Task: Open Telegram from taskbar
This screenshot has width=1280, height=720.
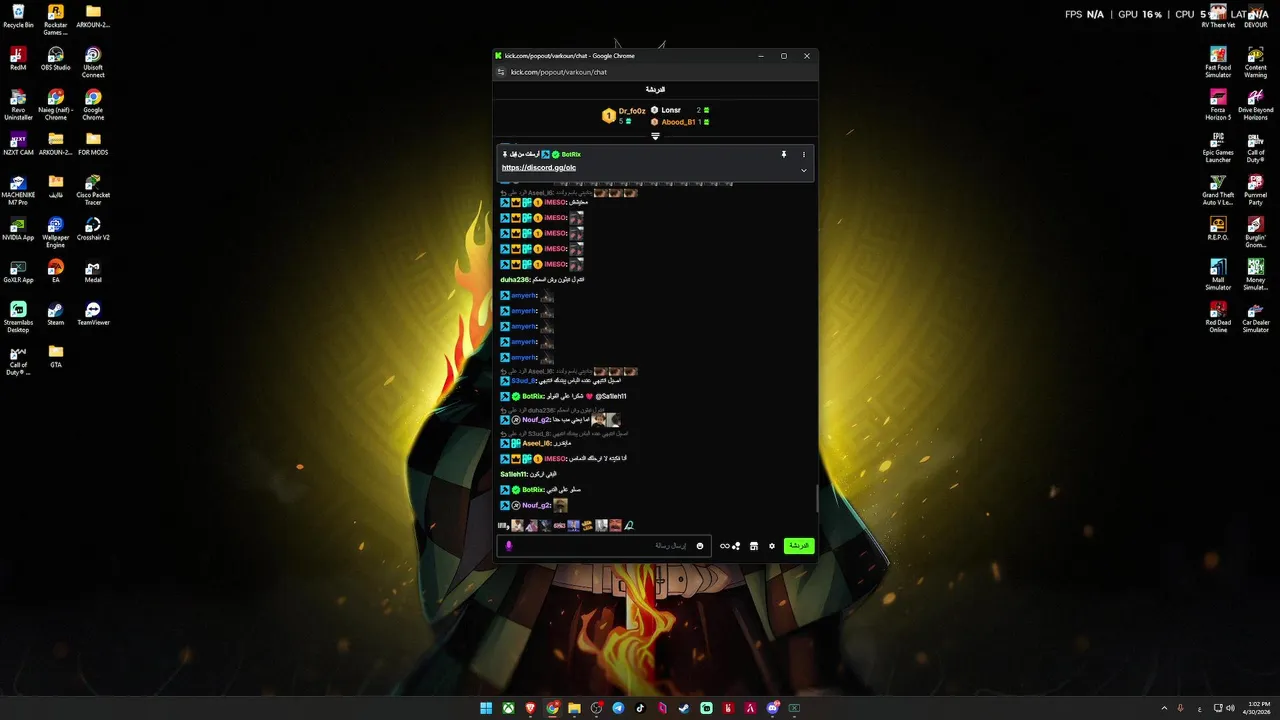Action: (618, 708)
